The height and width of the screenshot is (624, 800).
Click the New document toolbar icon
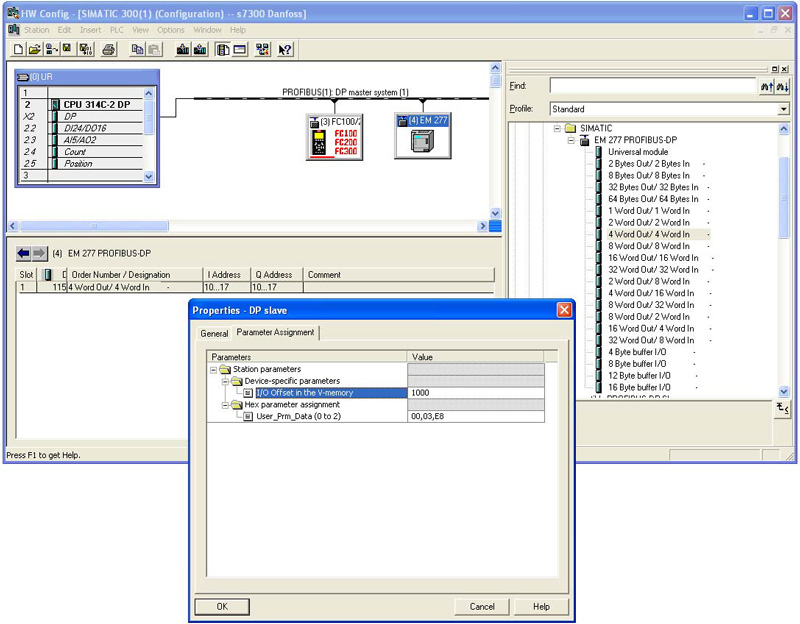[19, 49]
